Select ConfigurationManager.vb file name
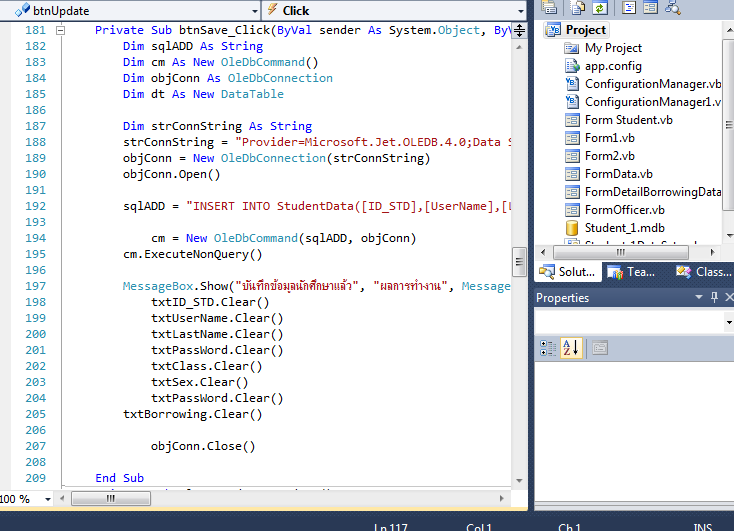Screen dimensions: 734x531 [x=653, y=84]
